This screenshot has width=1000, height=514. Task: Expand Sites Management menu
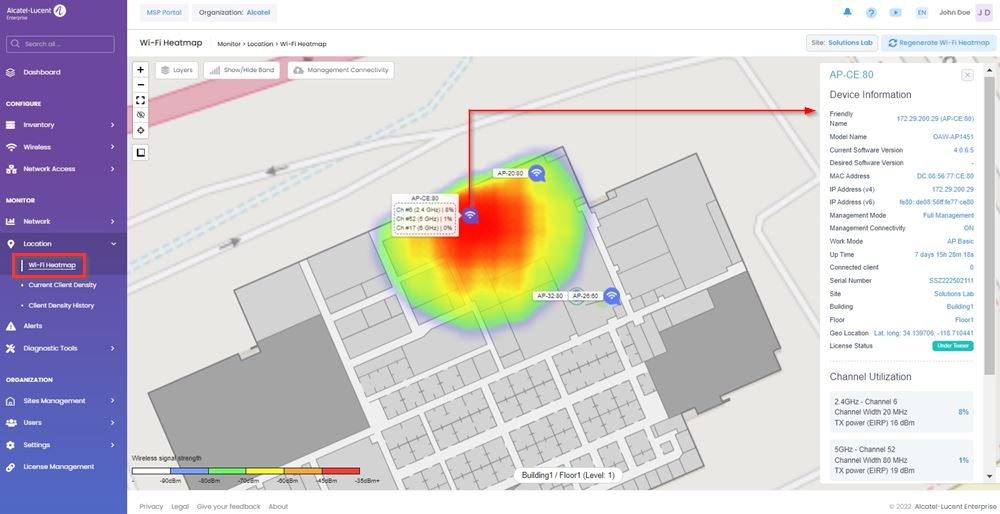(61, 401)
